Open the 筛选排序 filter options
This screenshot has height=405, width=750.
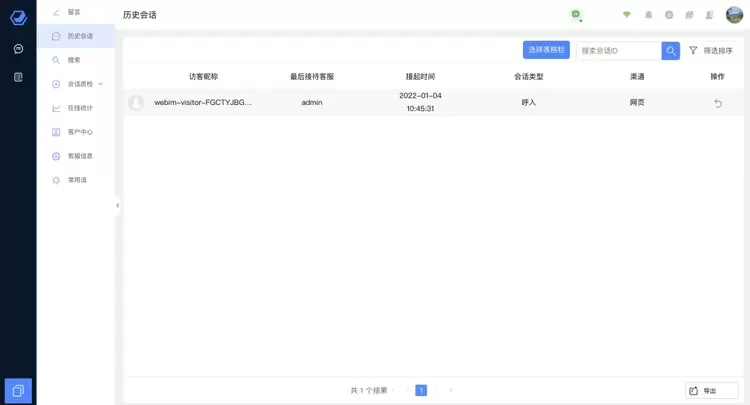[x=711, y=50]
